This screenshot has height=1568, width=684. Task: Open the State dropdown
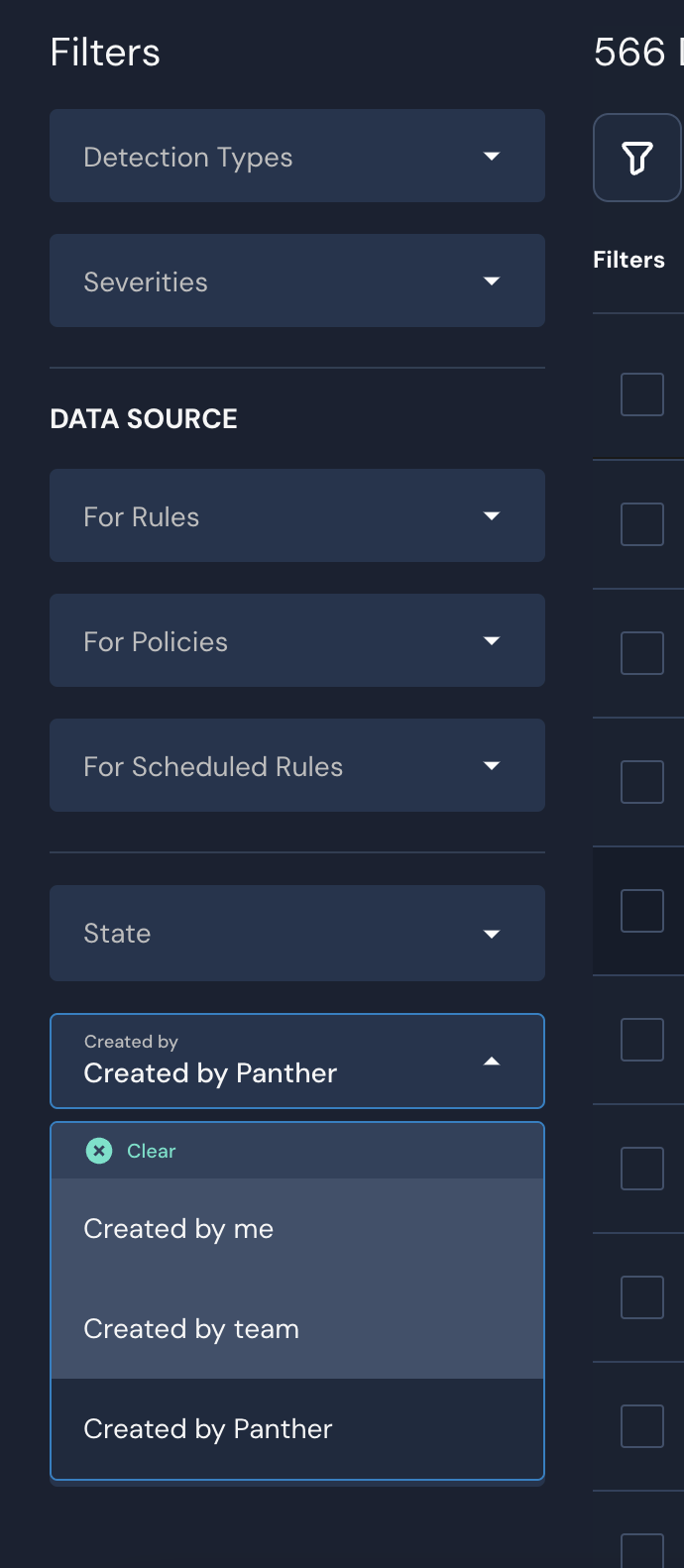click(297, 933)
